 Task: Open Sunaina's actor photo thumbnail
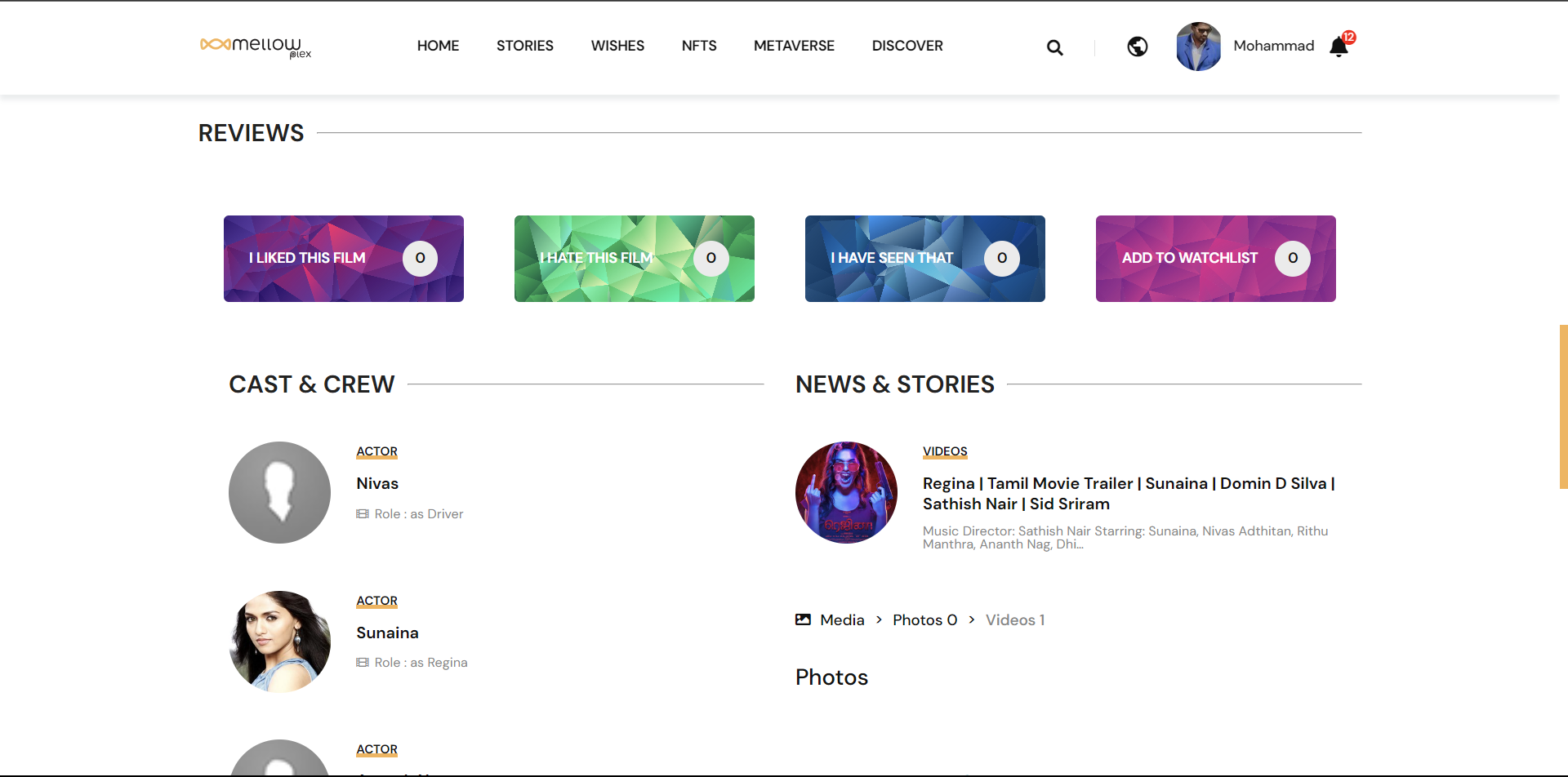(x=280, y=642)
